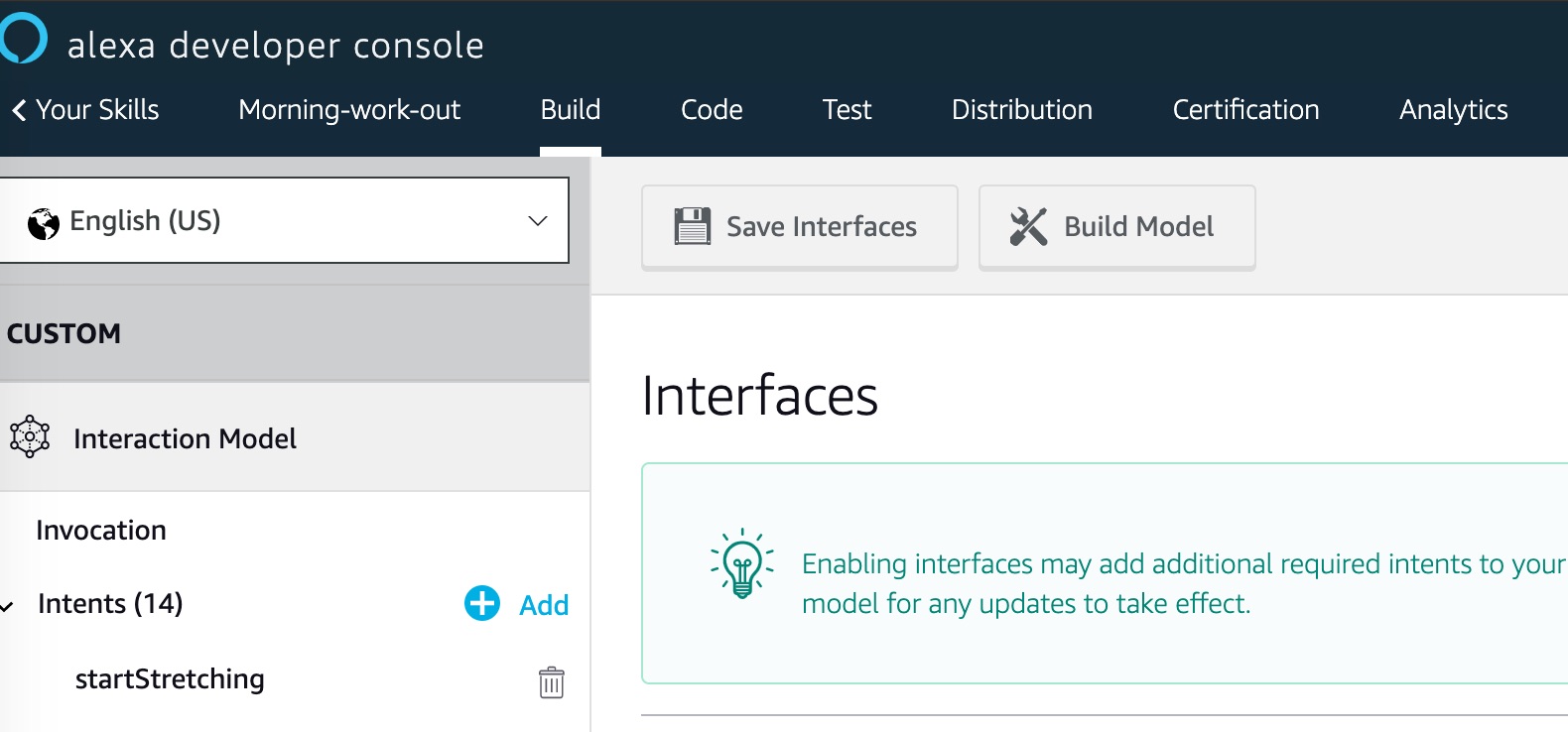This screenshot has height=732, width=1568.
Task: Select the Intents (14) item
Action: point(110,604)
